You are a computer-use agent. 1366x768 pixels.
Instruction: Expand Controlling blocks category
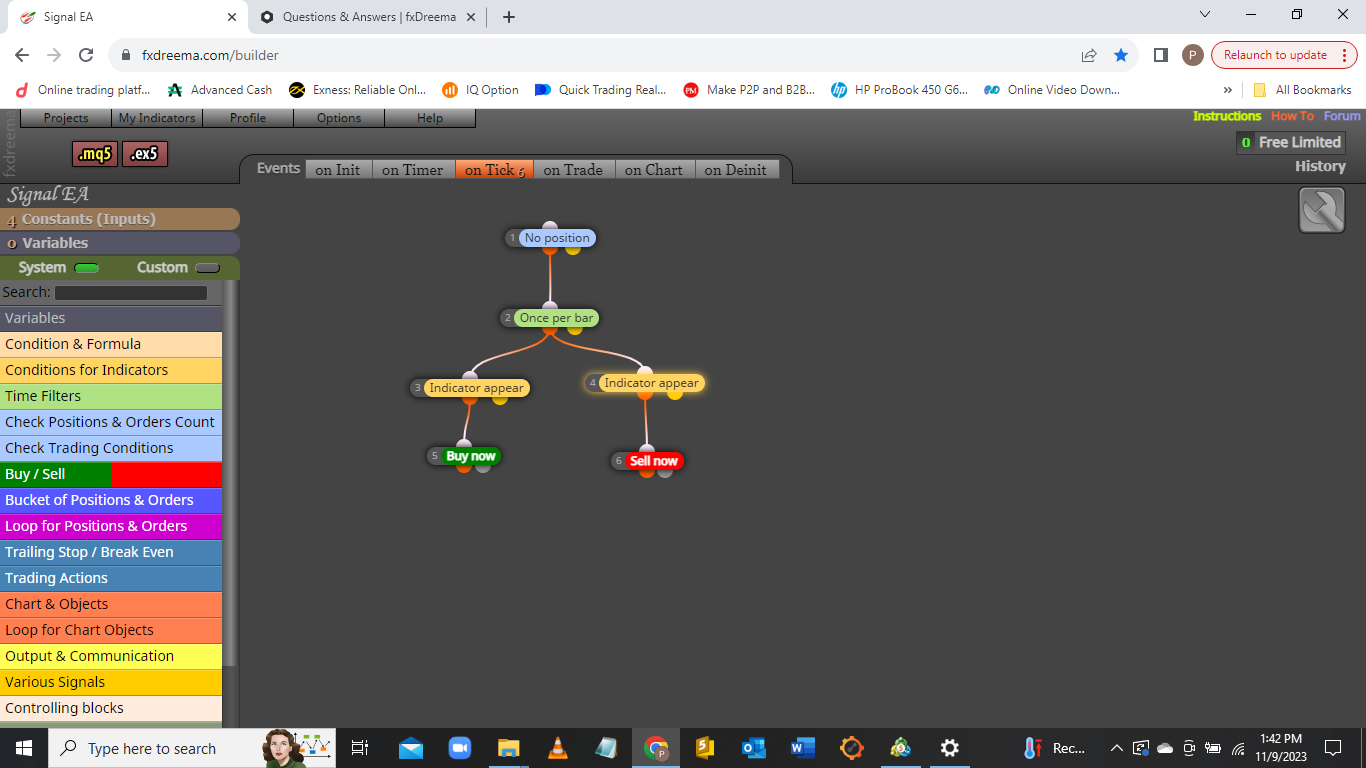[111, 708]
